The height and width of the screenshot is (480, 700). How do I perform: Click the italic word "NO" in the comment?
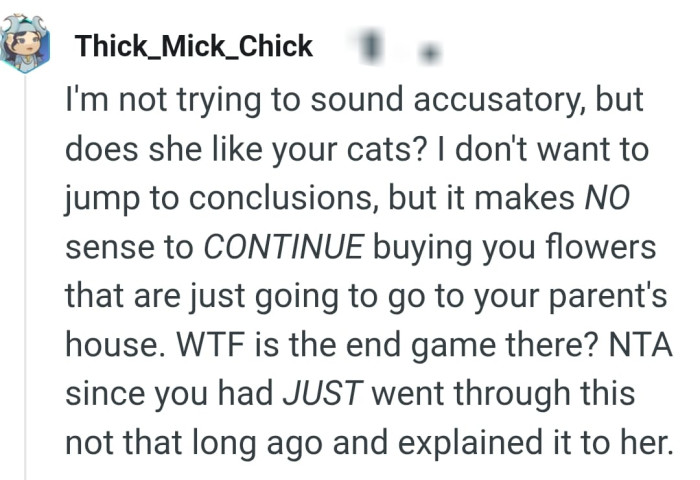click(607, 200)
